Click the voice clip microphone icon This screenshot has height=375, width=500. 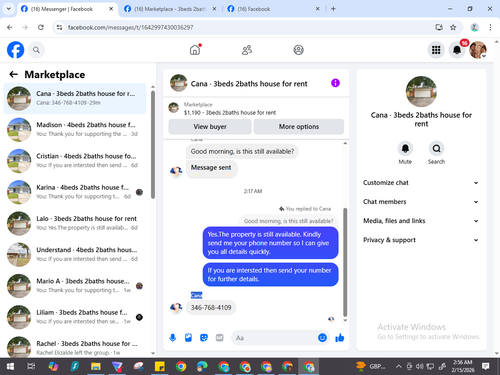click(173, 338)
